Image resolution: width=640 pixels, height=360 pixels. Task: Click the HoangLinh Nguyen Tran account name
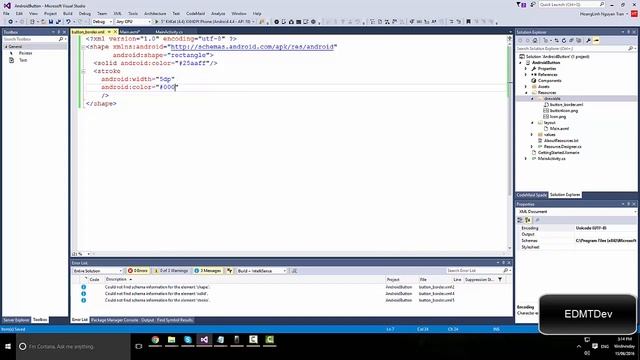pos(602,14)
